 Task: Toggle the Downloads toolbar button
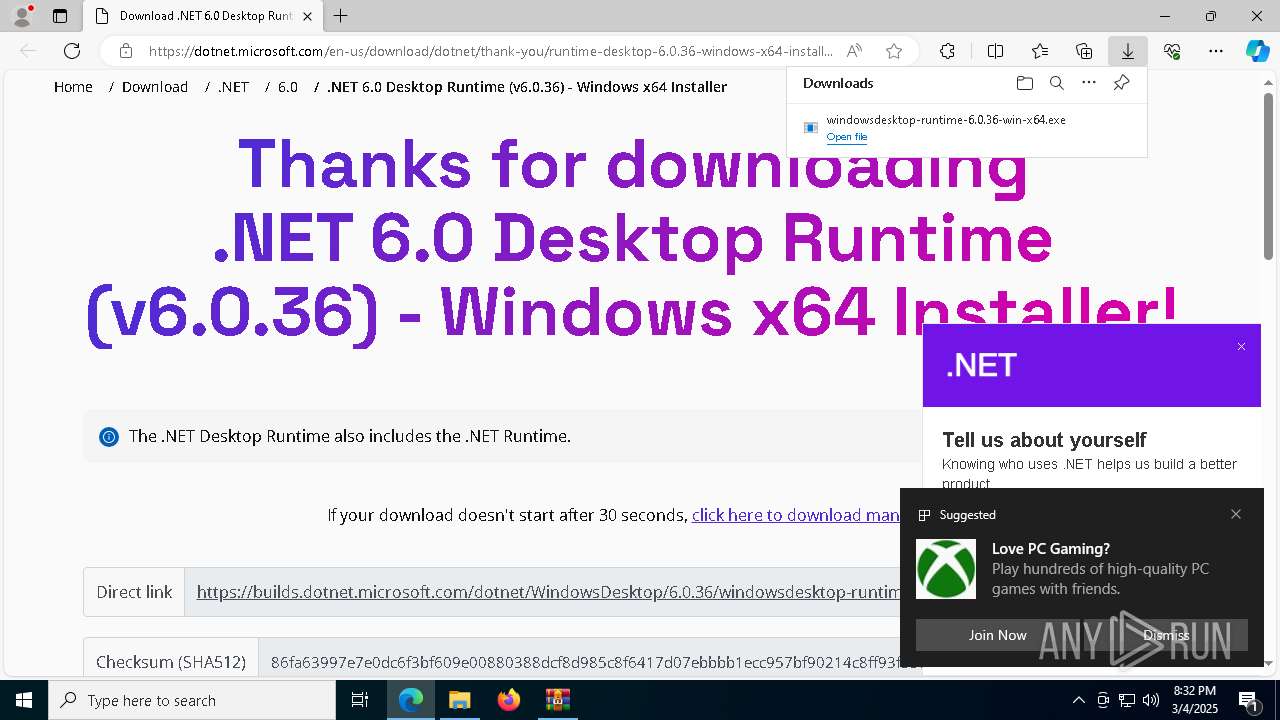1127,51
